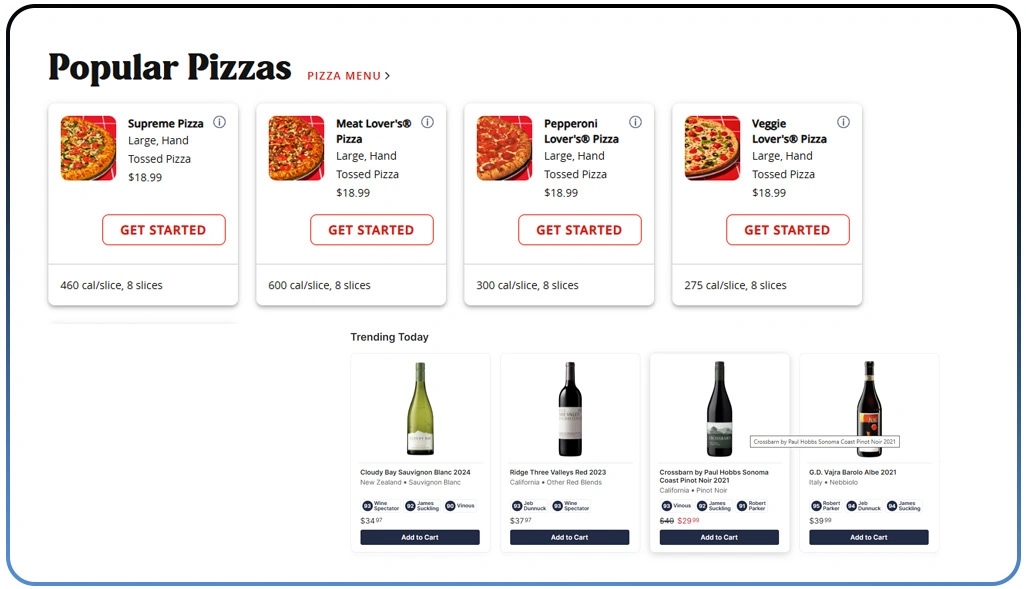Click the Wine Spectator 93 badge under Cloudy Bay

pos(380,506)
